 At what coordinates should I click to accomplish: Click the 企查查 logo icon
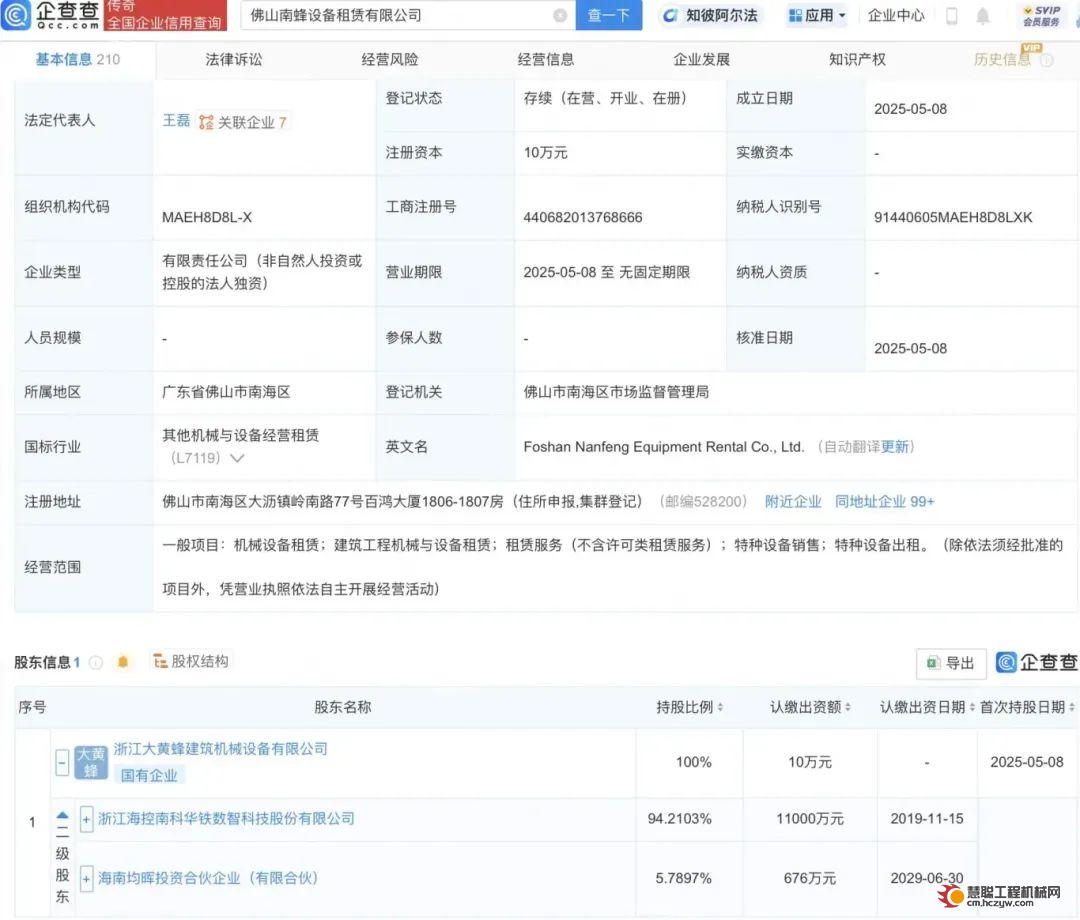[17, 14]
